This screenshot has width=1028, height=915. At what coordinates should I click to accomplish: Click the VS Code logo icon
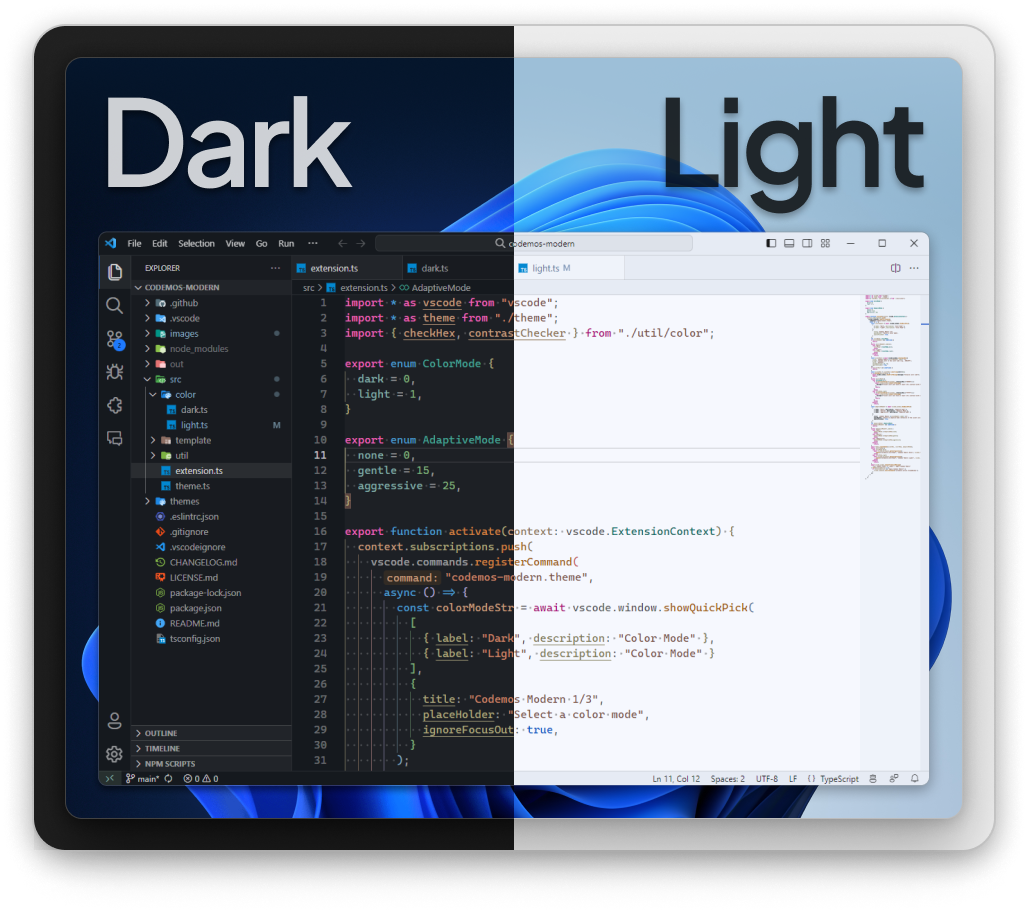tap(111, 243)
